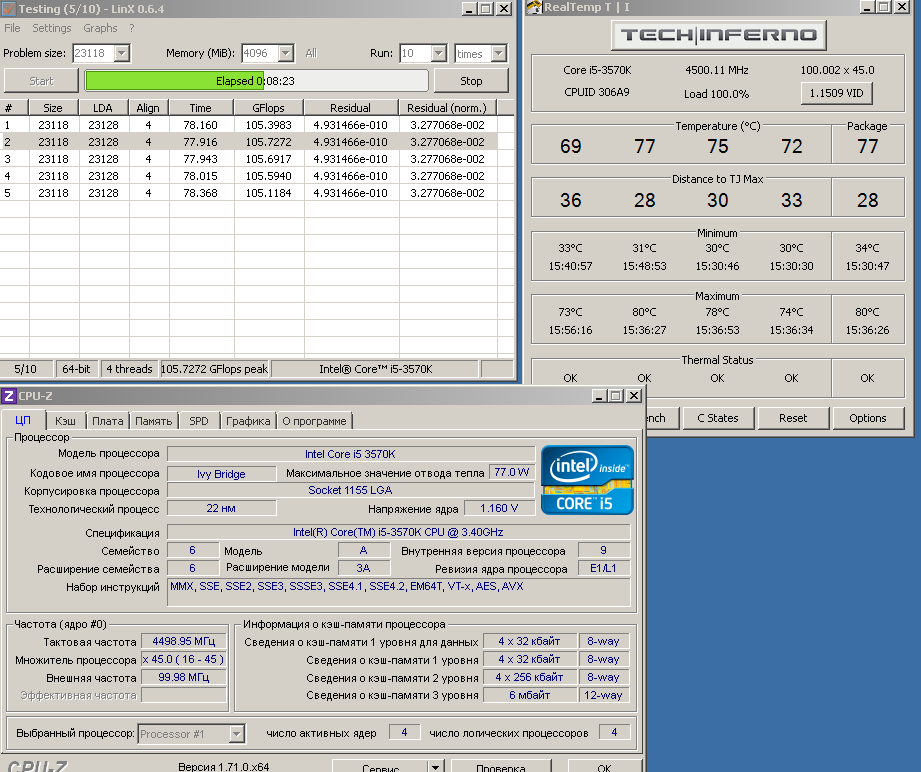
Task: Open the Settings menu in LinX
Action: (x=51, y=28)
